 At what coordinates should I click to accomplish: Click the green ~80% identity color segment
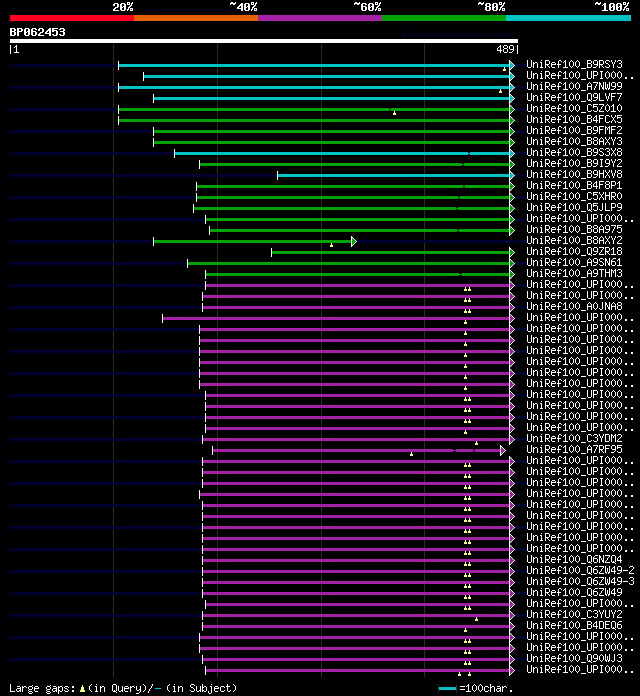444,18
